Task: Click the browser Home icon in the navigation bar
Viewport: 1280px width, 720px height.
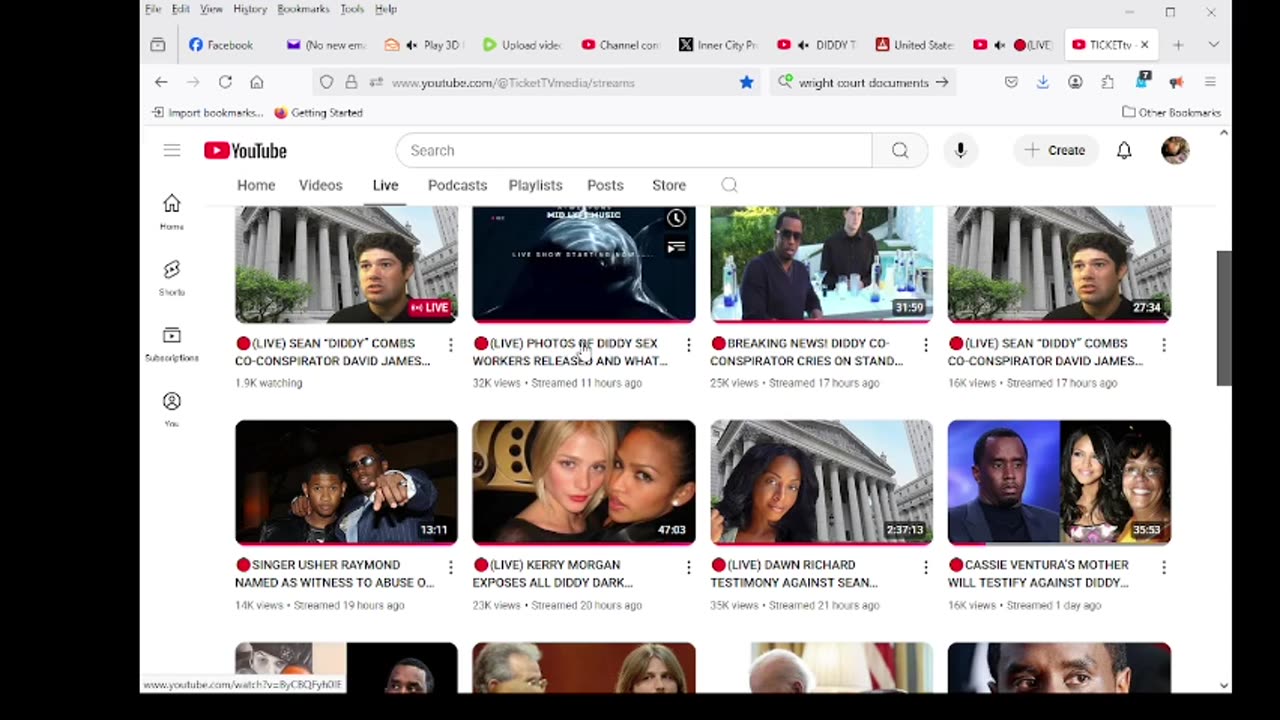Action: (x=257, y=82)
